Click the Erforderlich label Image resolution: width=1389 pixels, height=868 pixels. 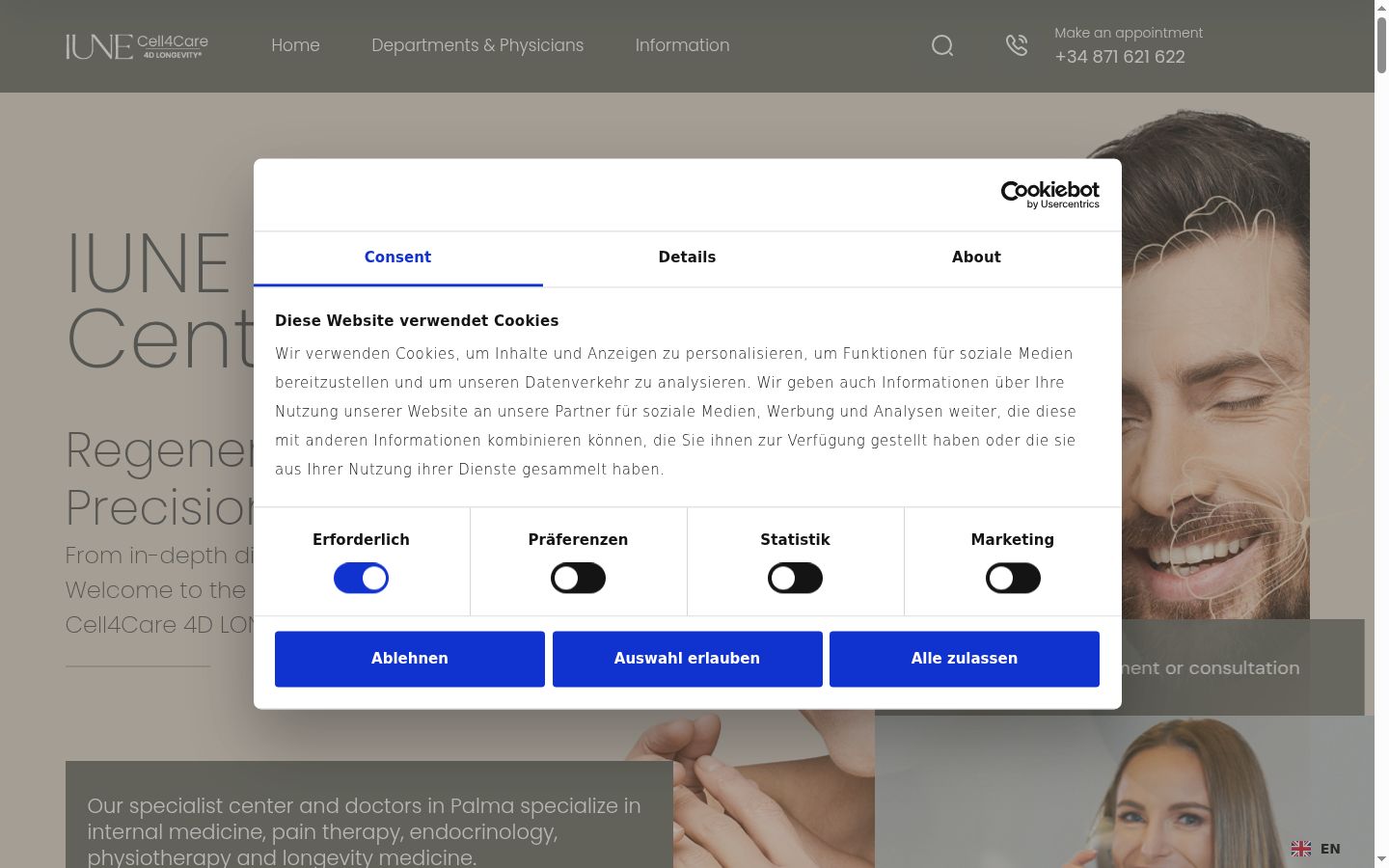tap(361, 540)
